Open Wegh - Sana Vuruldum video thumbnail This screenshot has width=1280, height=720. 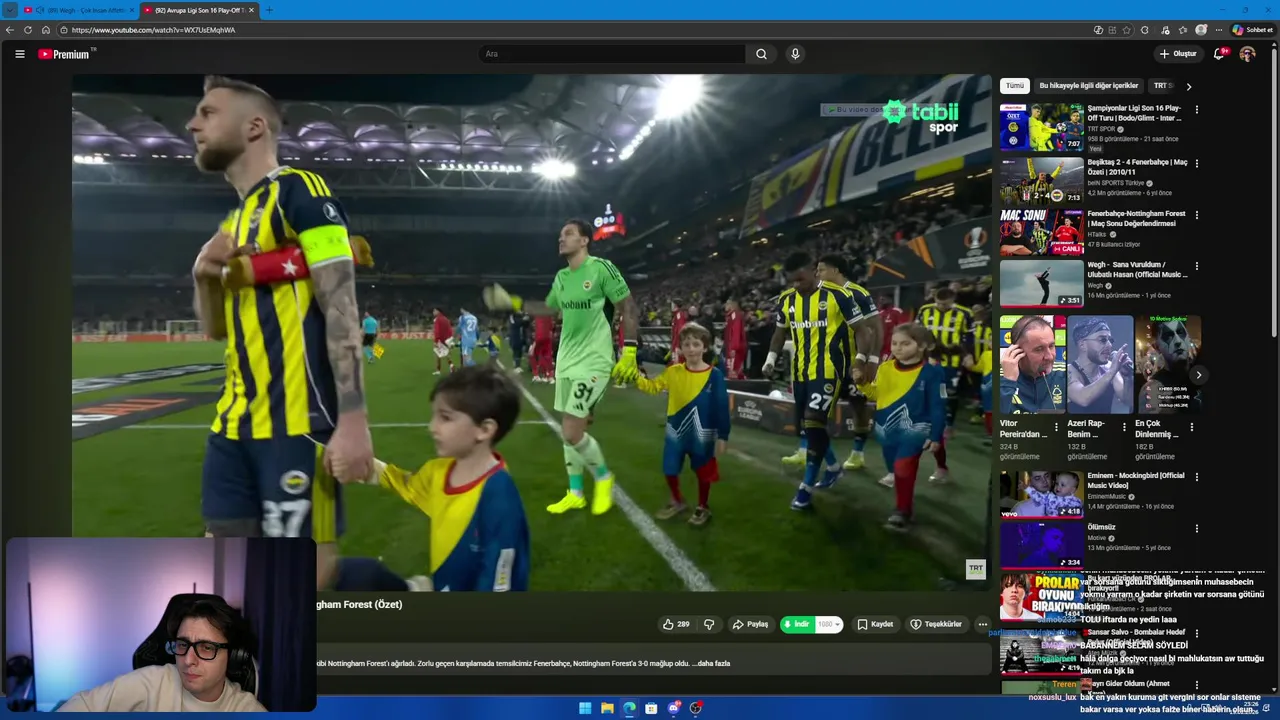point(1042,284)
